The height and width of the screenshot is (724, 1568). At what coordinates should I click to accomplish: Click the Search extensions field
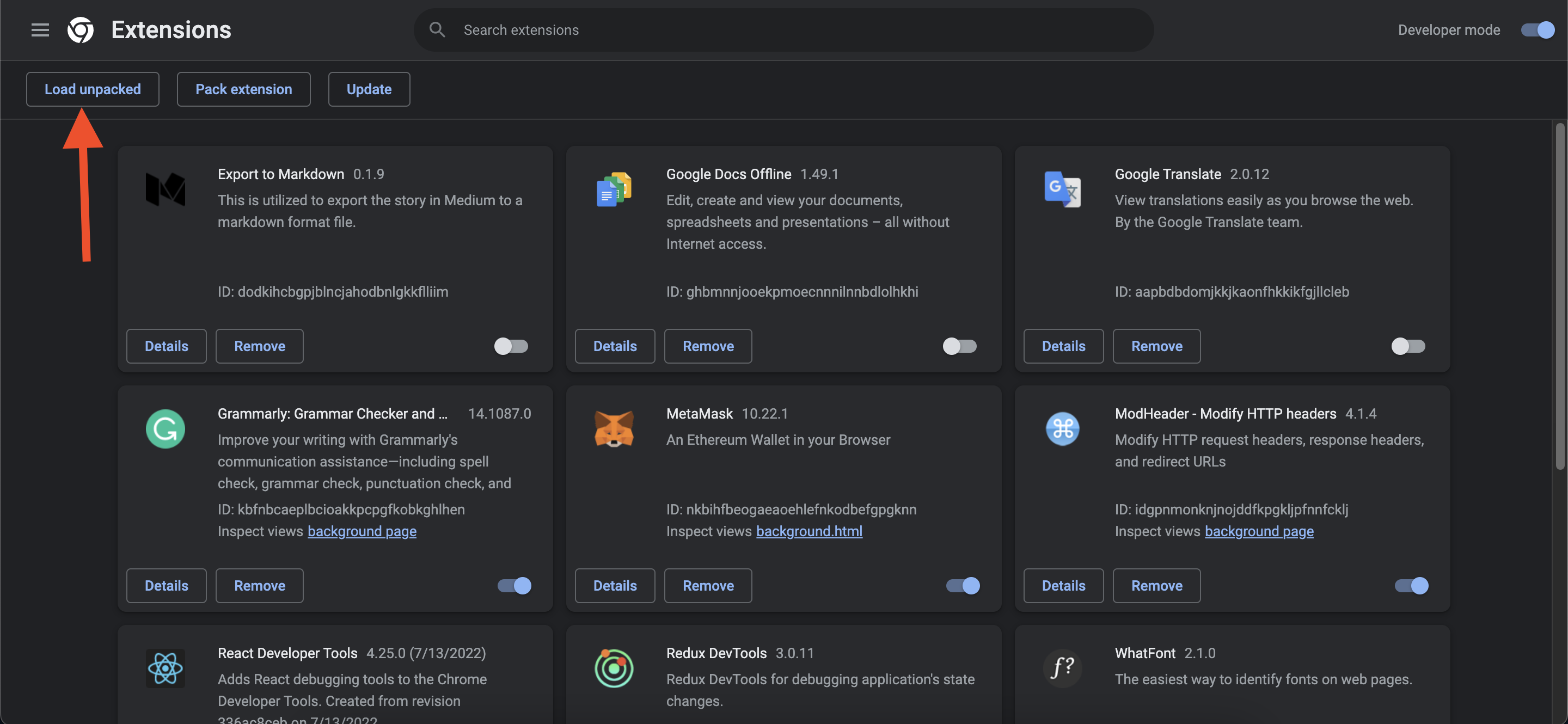pyautogui.click(x=791, y=30)
